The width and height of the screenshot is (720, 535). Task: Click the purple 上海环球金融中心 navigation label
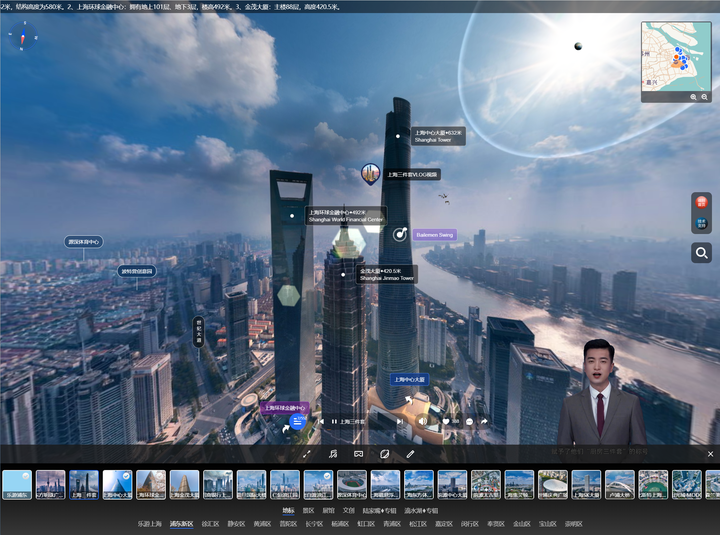coord(285,408)
